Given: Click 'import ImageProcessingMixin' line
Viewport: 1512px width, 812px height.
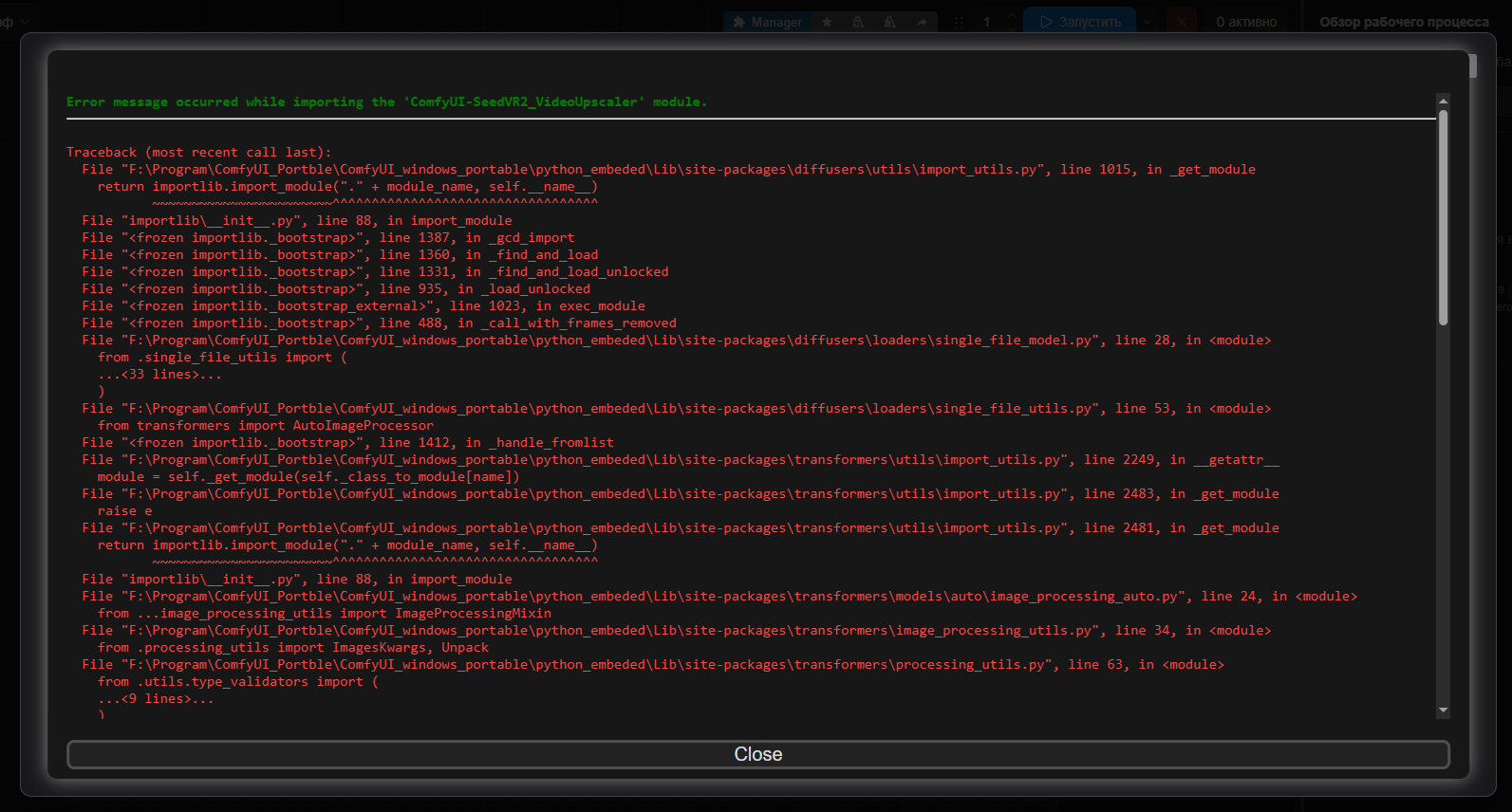Looking at the screenshot, I should click(x=325, y=613).
